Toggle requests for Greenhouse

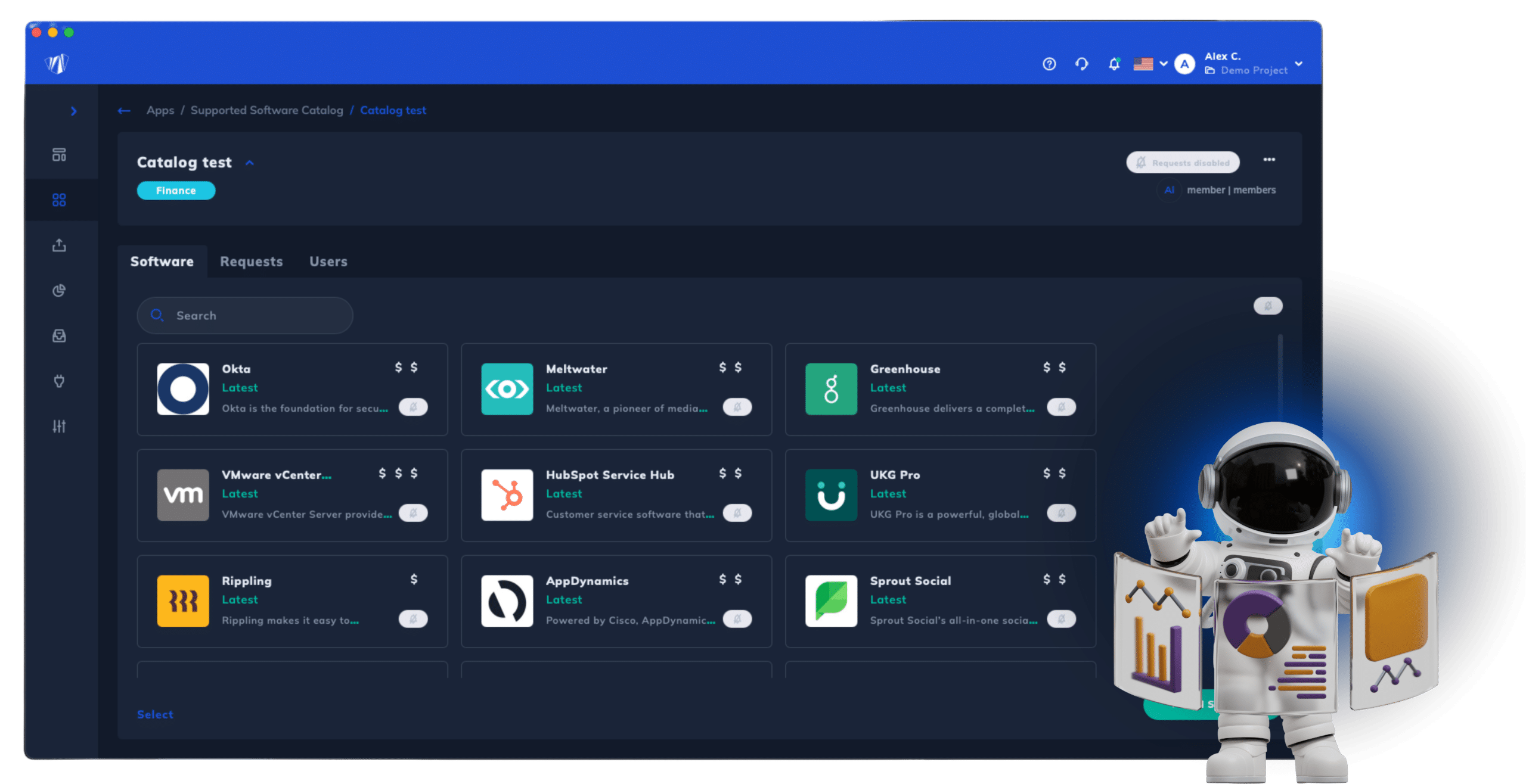click(1062, 407)
